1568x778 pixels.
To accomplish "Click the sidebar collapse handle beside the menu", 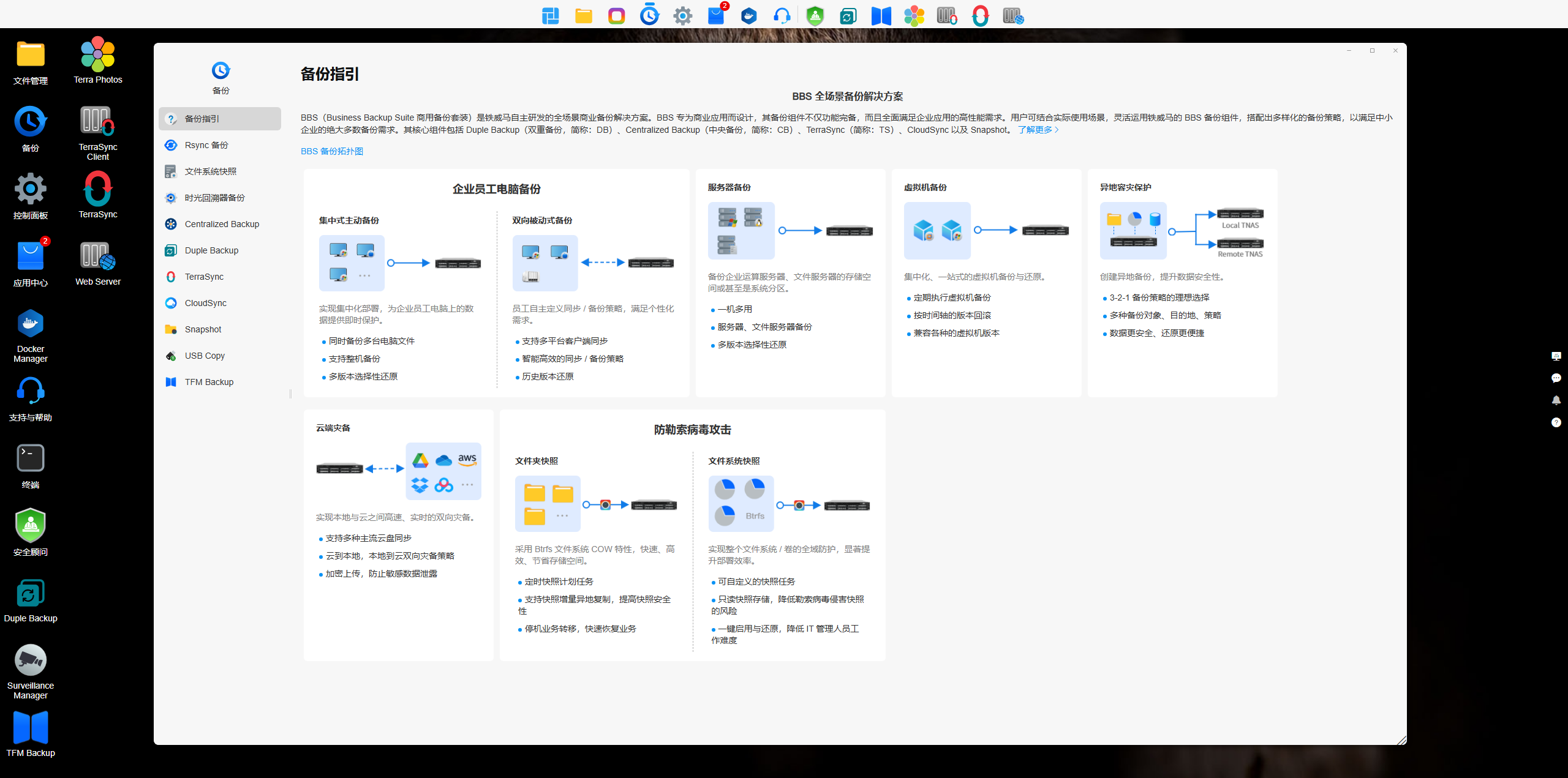I will [x=290, y=394].
